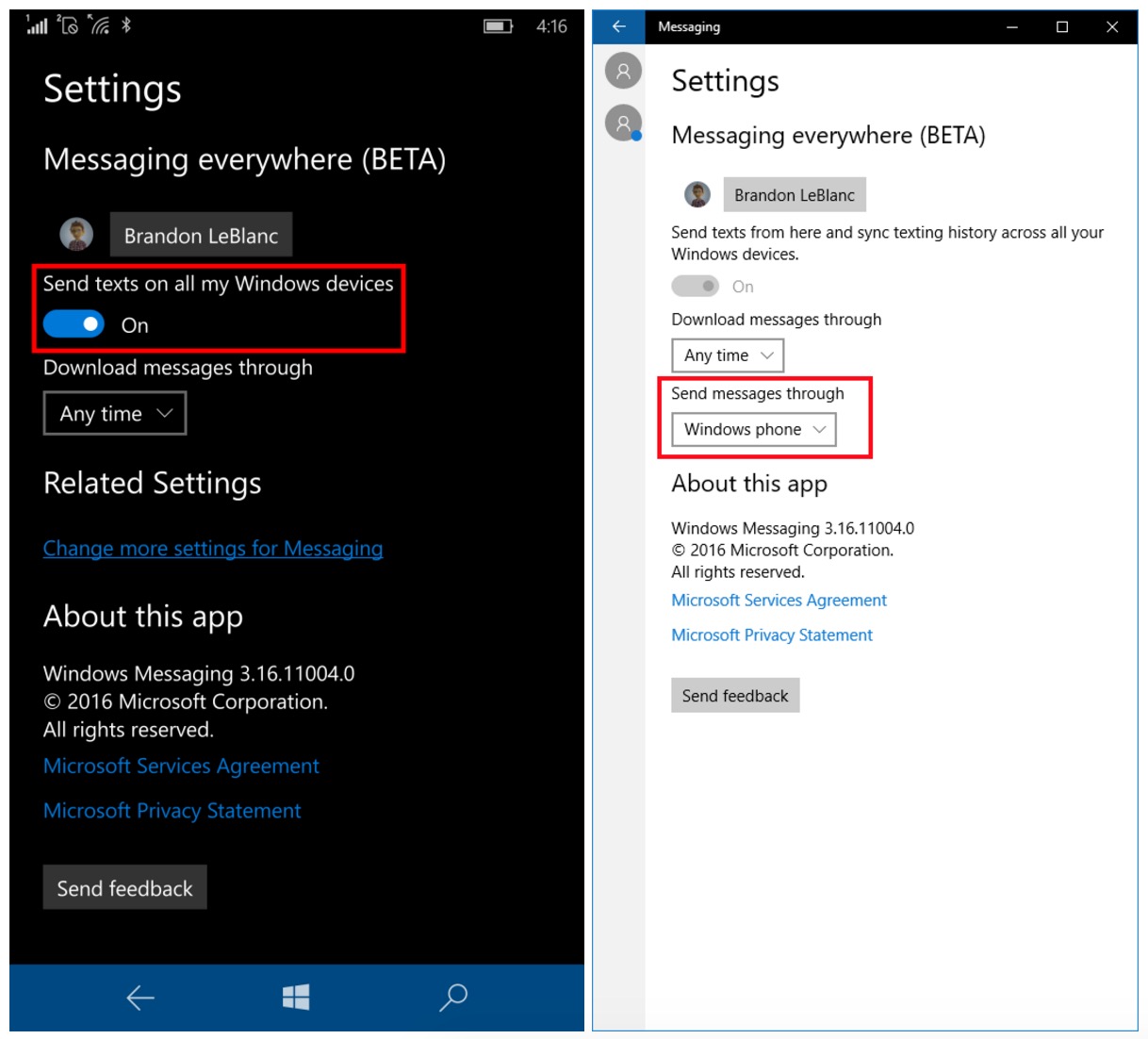Select the second contact icon with blue status dot

coord(622,124)
